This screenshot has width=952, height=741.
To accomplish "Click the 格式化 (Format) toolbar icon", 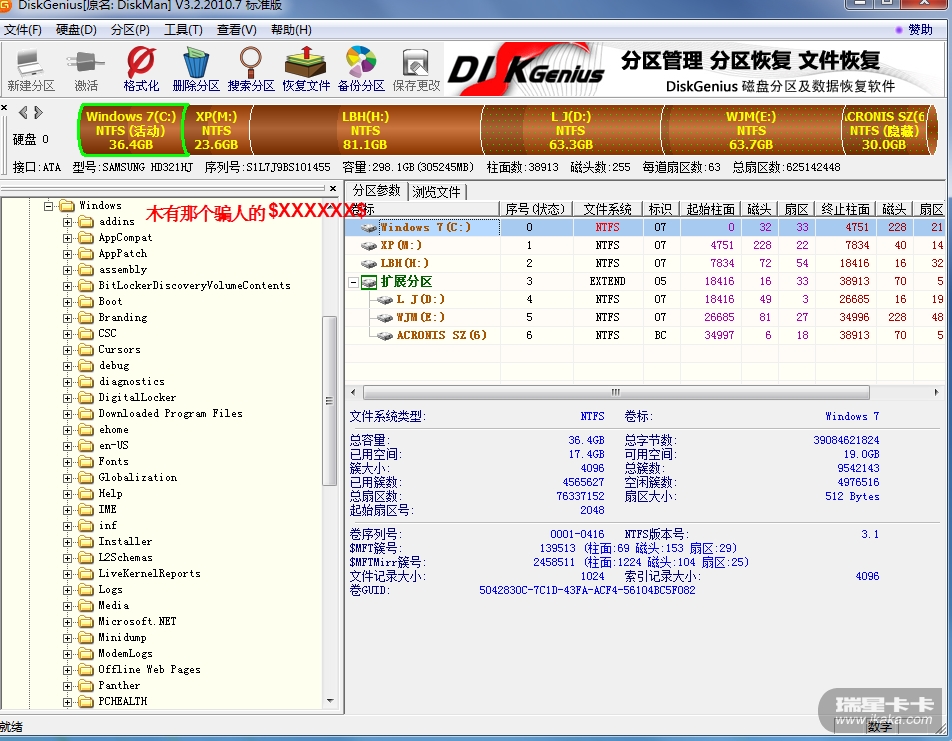I will pyautogui.click(x=141, y=69).
